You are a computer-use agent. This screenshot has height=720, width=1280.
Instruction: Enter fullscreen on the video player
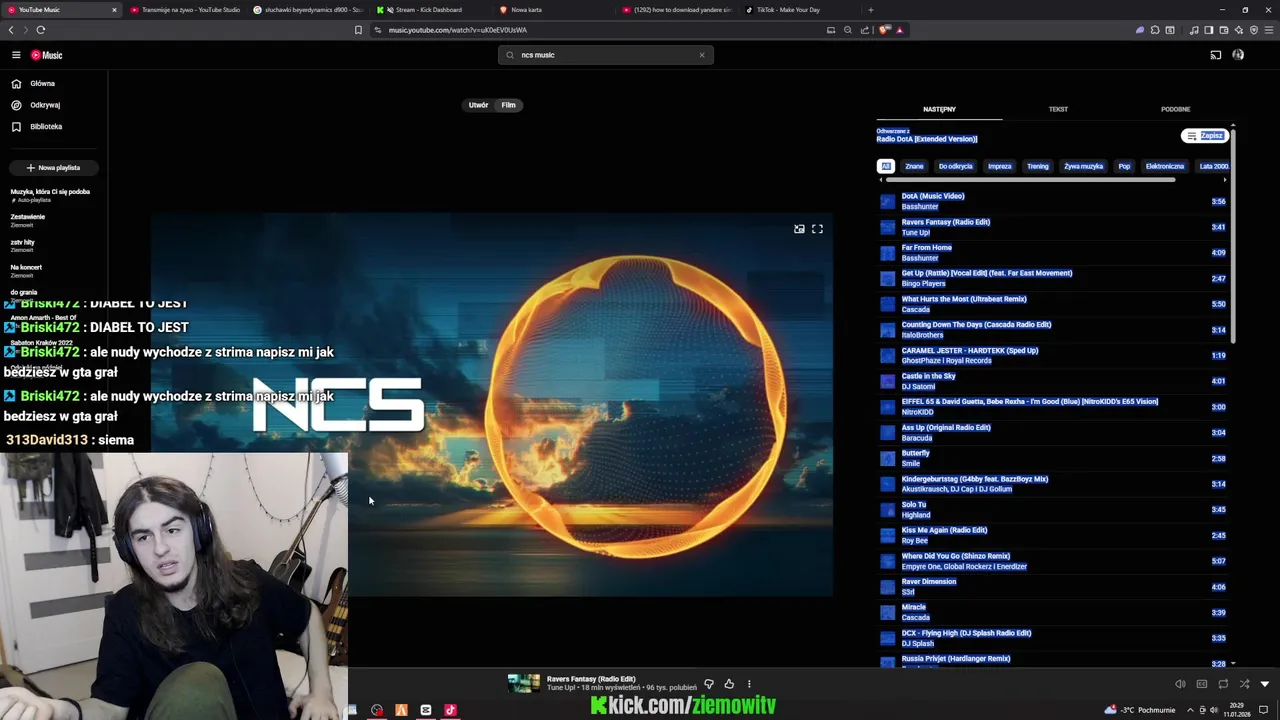[817, 229]
